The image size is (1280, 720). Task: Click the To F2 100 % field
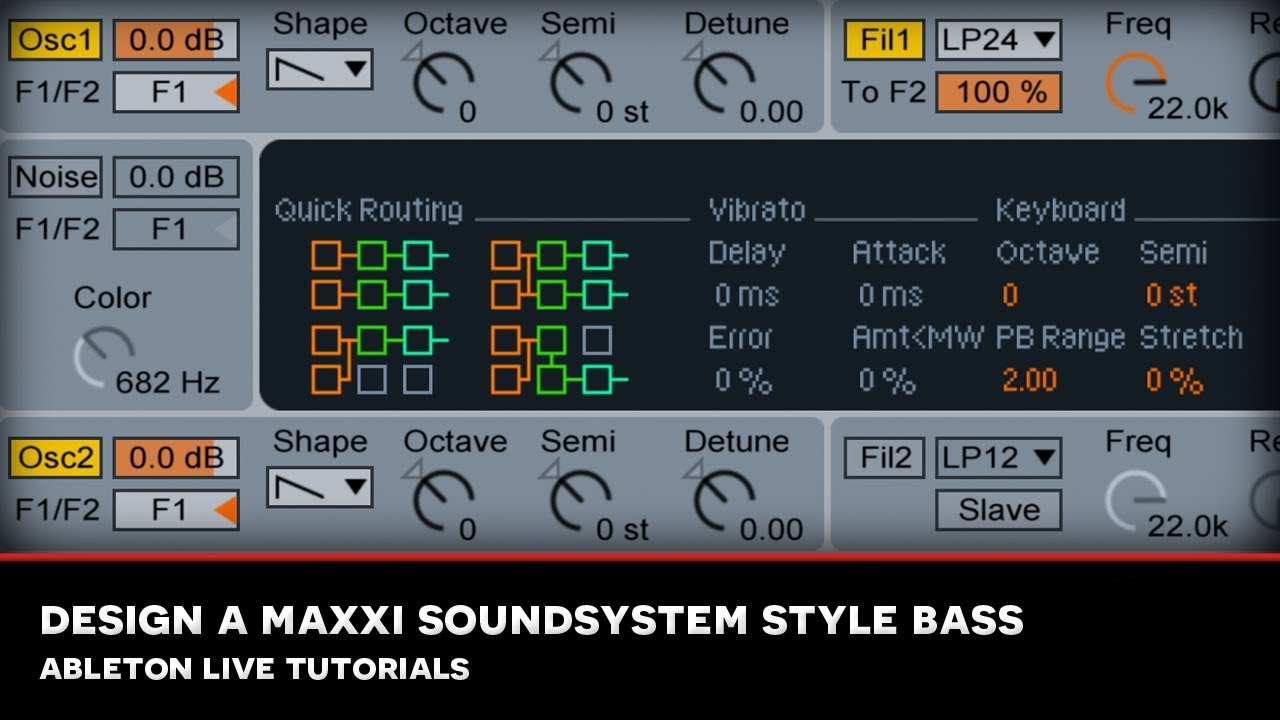tap(998, 92)
